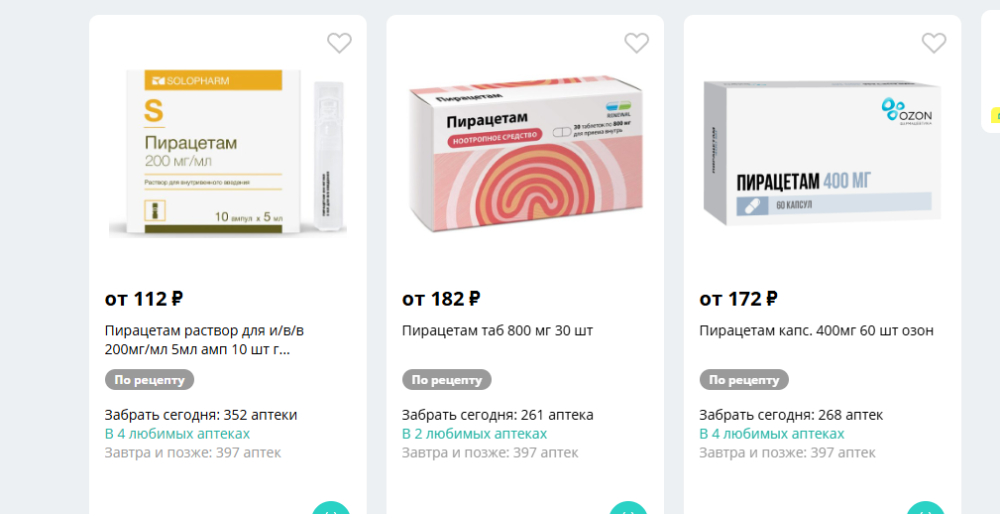Open the Пирацетам таб 800 мг 30 шт title

pos(497,331)
